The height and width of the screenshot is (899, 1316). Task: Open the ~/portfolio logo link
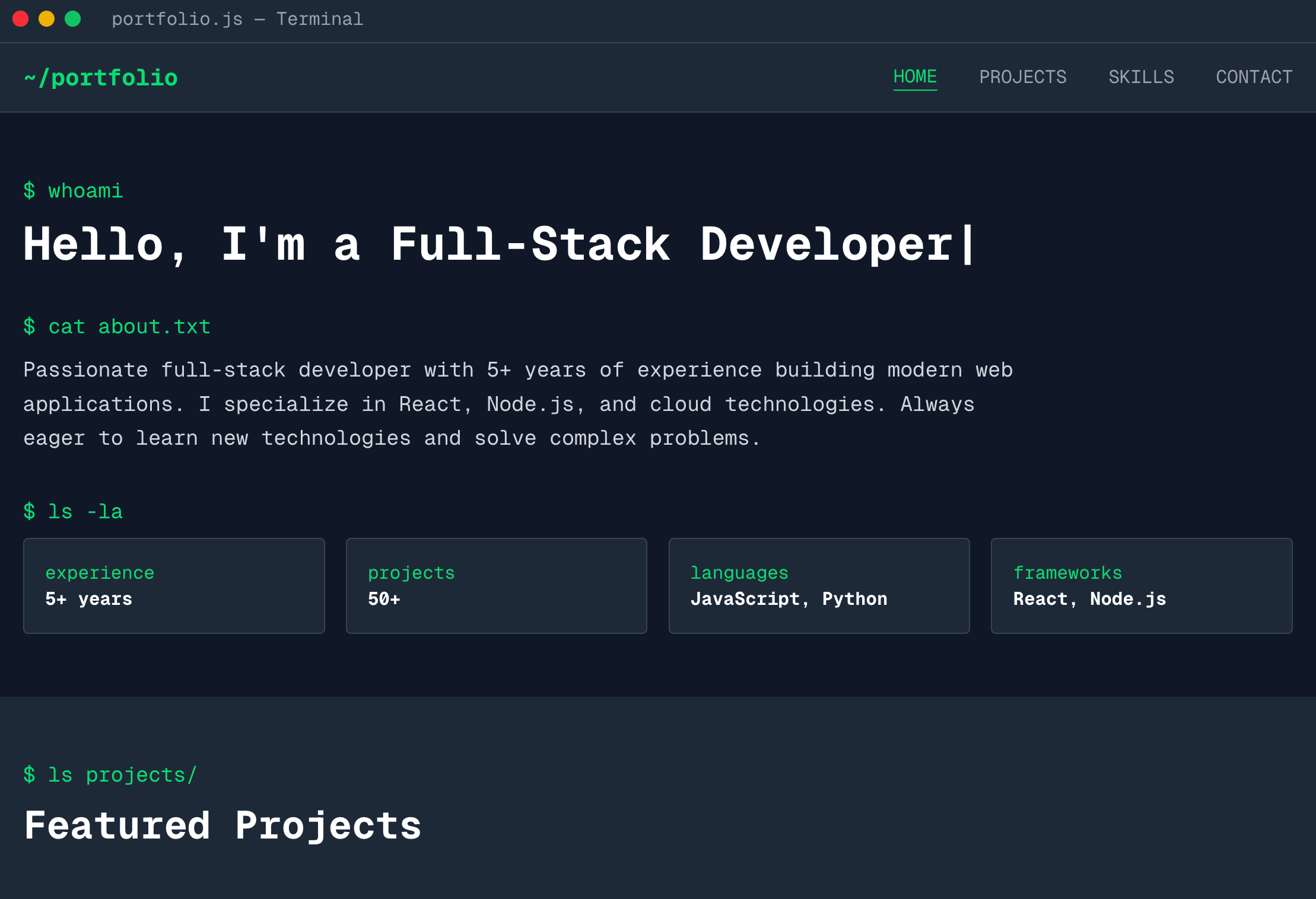(x=101, y=78)
